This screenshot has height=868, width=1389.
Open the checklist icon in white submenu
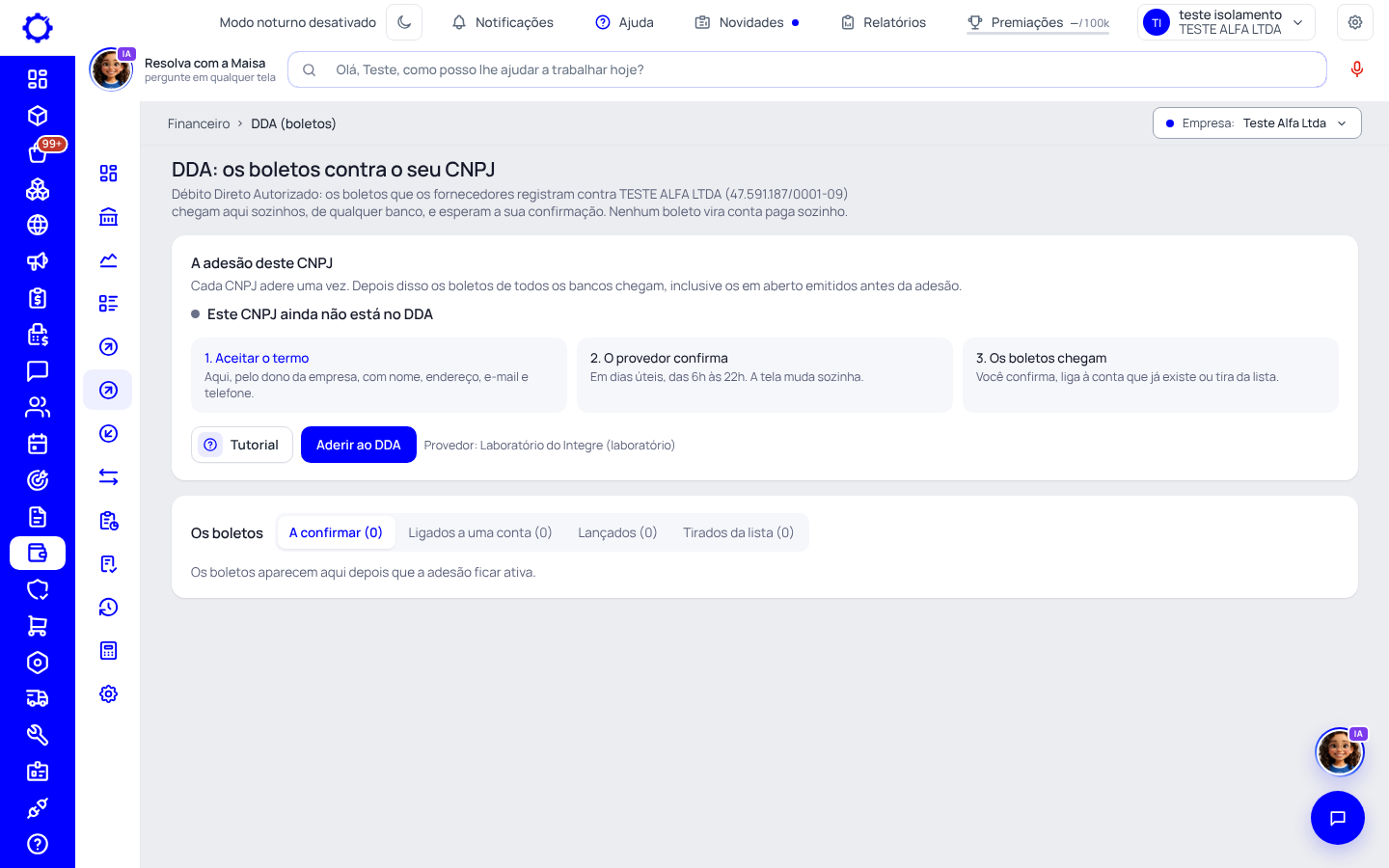click(x=108, y=304)
